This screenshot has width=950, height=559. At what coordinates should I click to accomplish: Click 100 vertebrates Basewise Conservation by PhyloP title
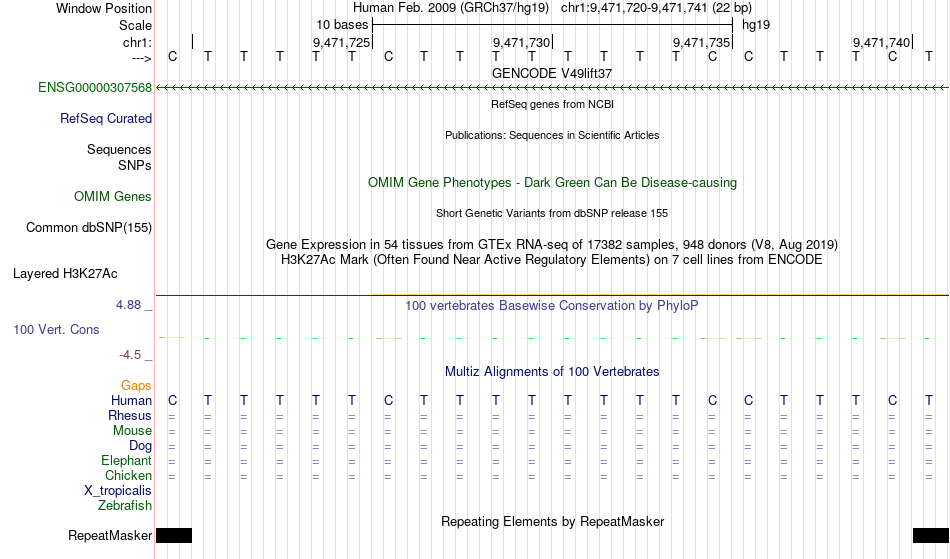[x=552, y=306]
